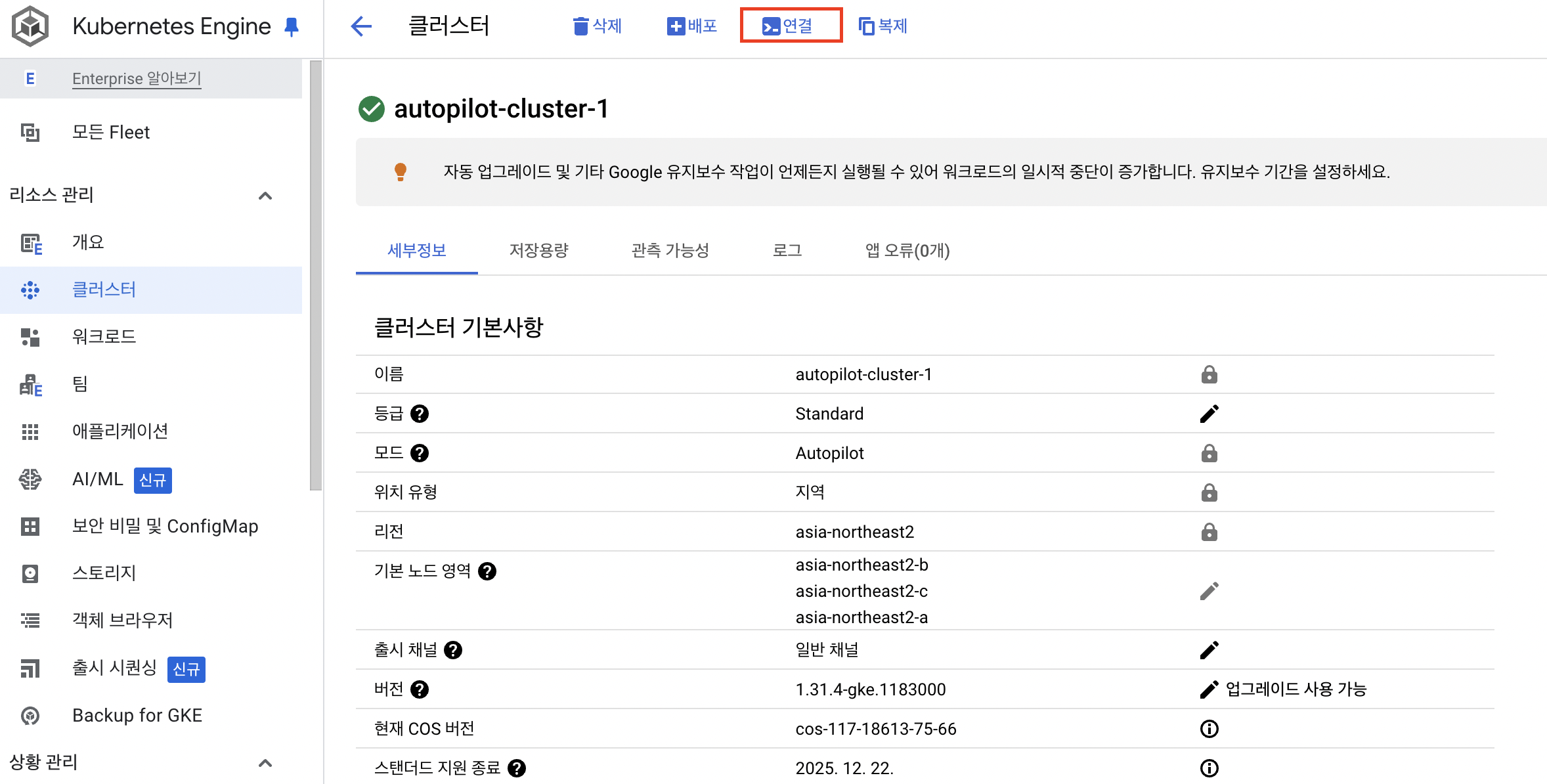The image size is (1547, 784).
Task: Open help for 출시 채널
Action: pos(453,650)
